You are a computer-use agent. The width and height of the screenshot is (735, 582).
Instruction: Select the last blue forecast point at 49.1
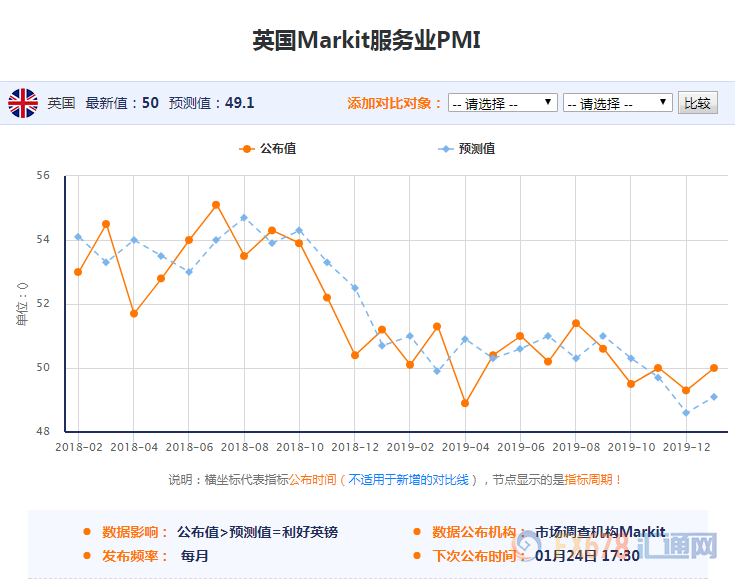click(x=714, y=397)
